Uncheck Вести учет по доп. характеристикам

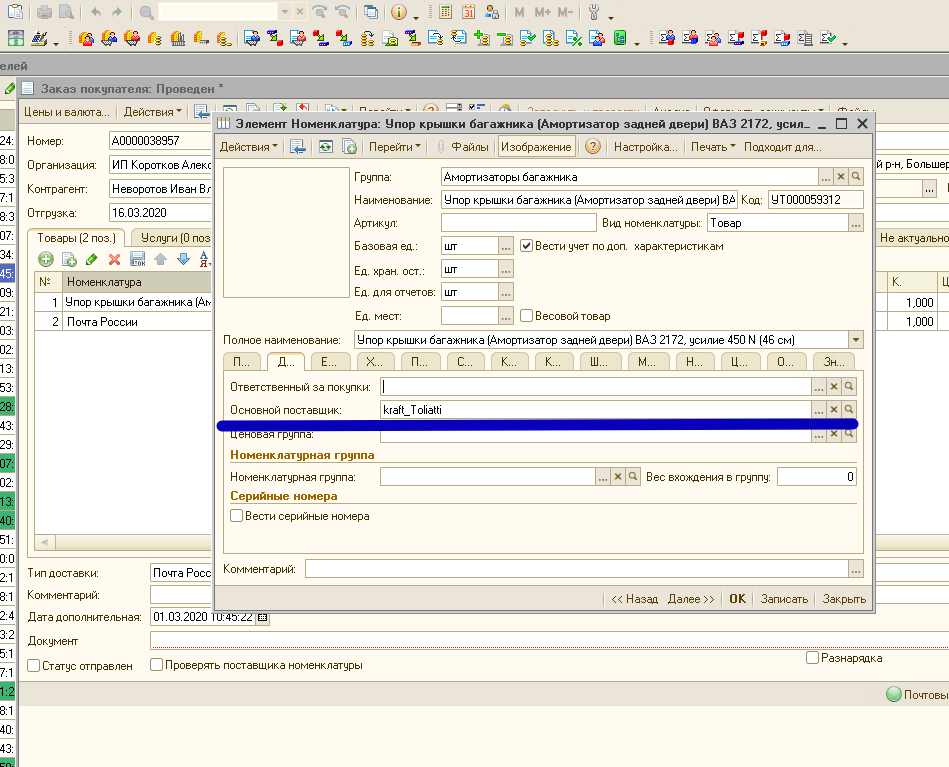click(x=527, y=246)
